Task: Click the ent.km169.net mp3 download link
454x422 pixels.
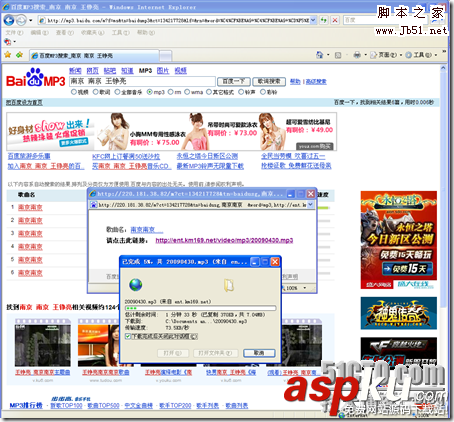Action: click(x=224, y=240)
